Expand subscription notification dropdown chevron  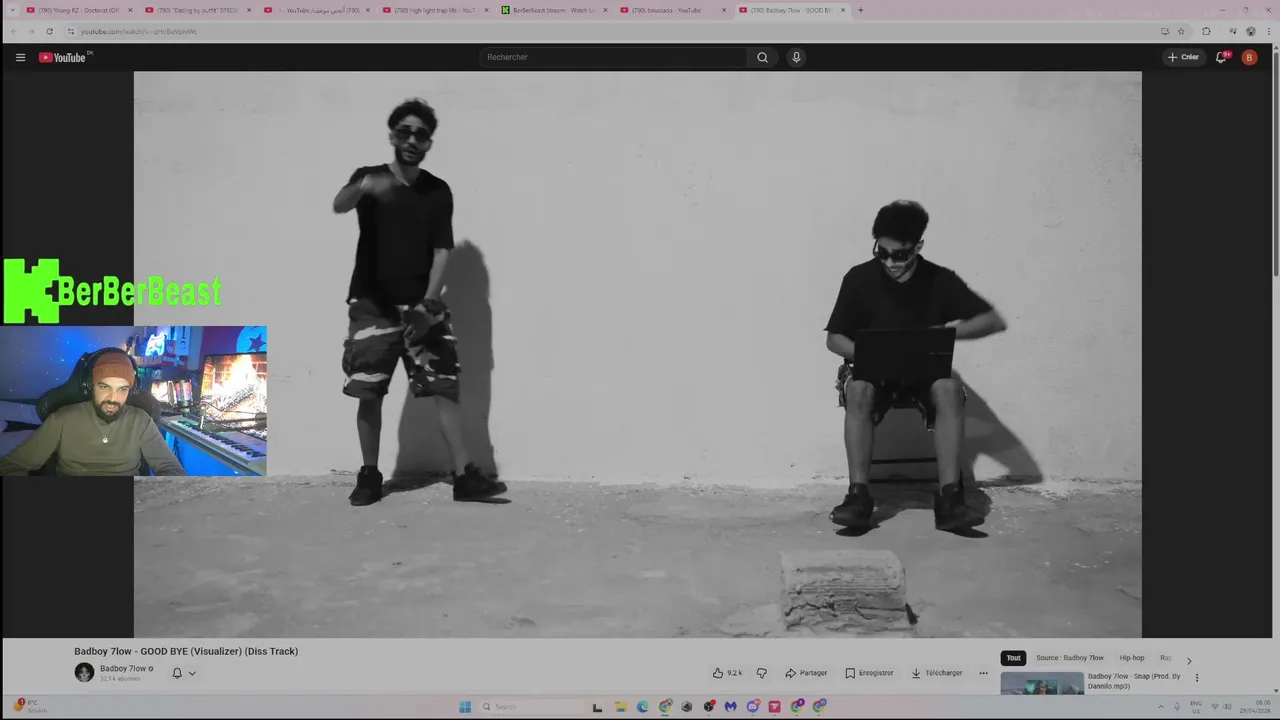(x=192, y=673)
